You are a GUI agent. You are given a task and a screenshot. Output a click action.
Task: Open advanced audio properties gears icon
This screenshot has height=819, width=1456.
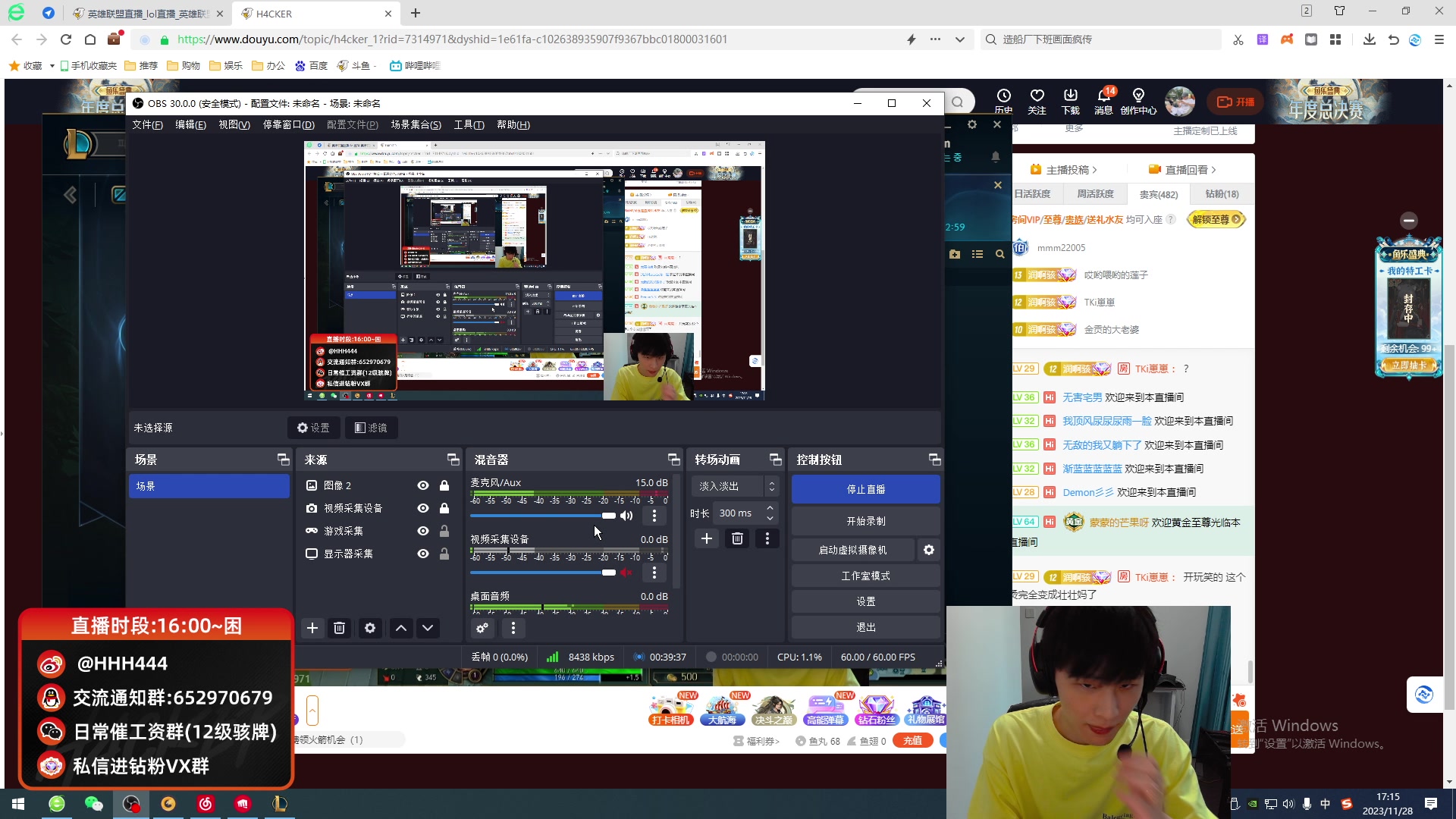pyautogui.click(x=482, y=628)
